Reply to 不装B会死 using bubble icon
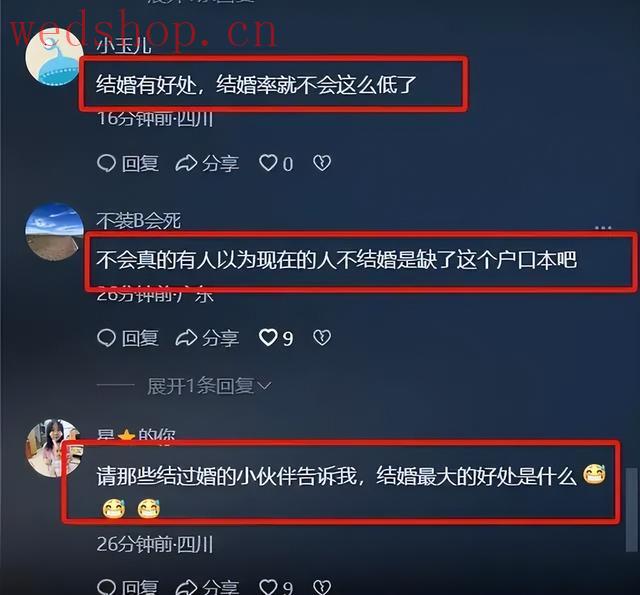640x595 pixels. pyautogui.click(x=107, y=338)
